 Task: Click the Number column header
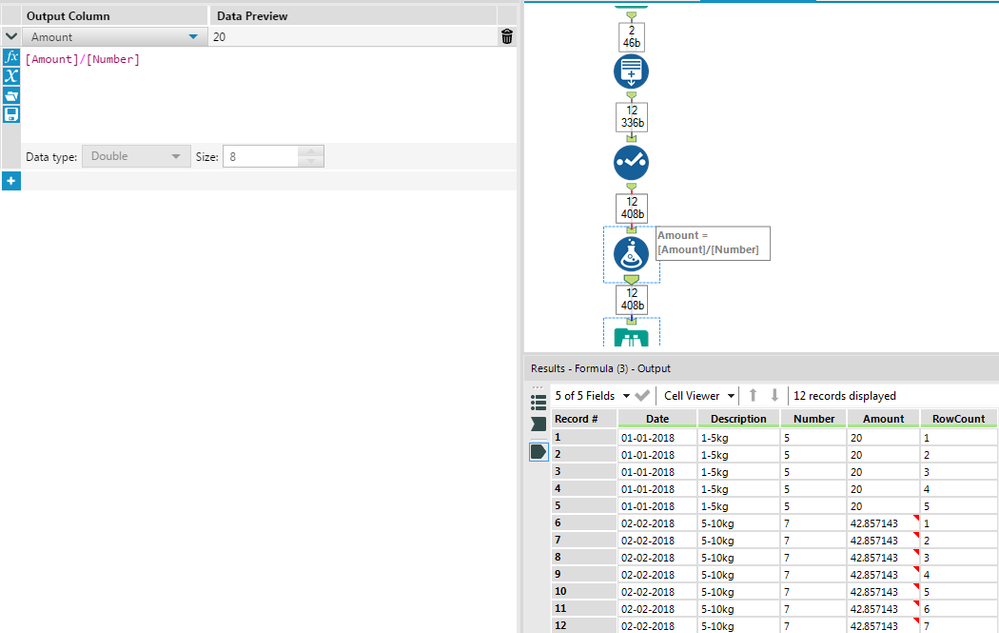[x=814, y=418]
